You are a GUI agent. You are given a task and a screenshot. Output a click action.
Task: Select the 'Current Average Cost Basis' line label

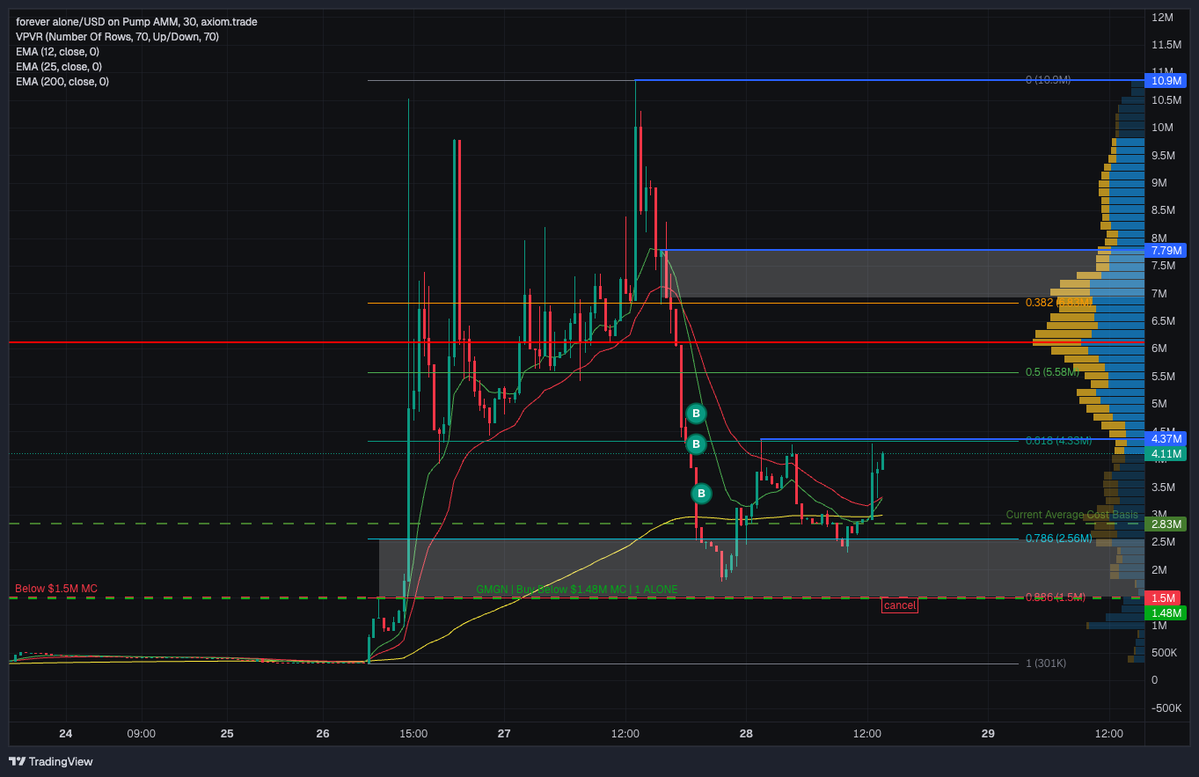[x=1071, y=515]
